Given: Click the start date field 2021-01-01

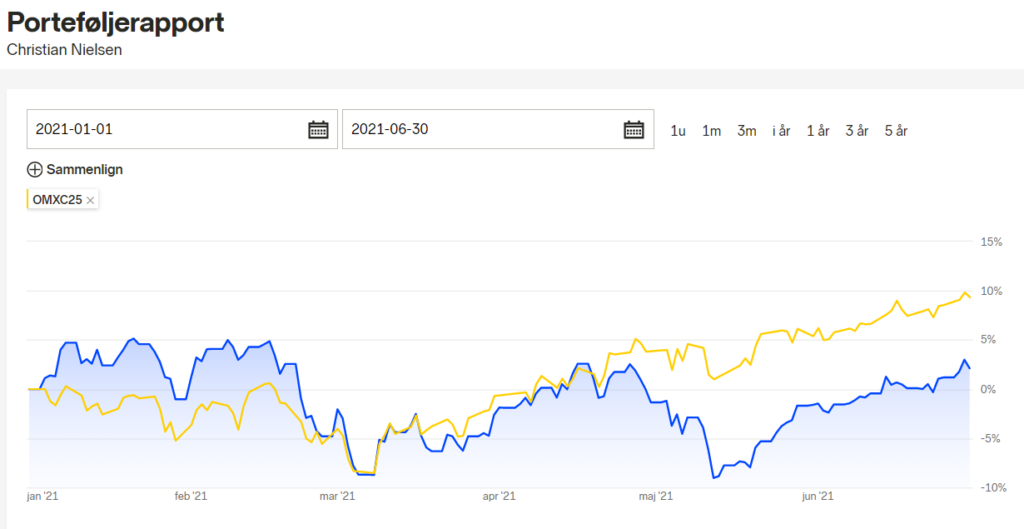Looking at the screenshot, I should 182,129.
